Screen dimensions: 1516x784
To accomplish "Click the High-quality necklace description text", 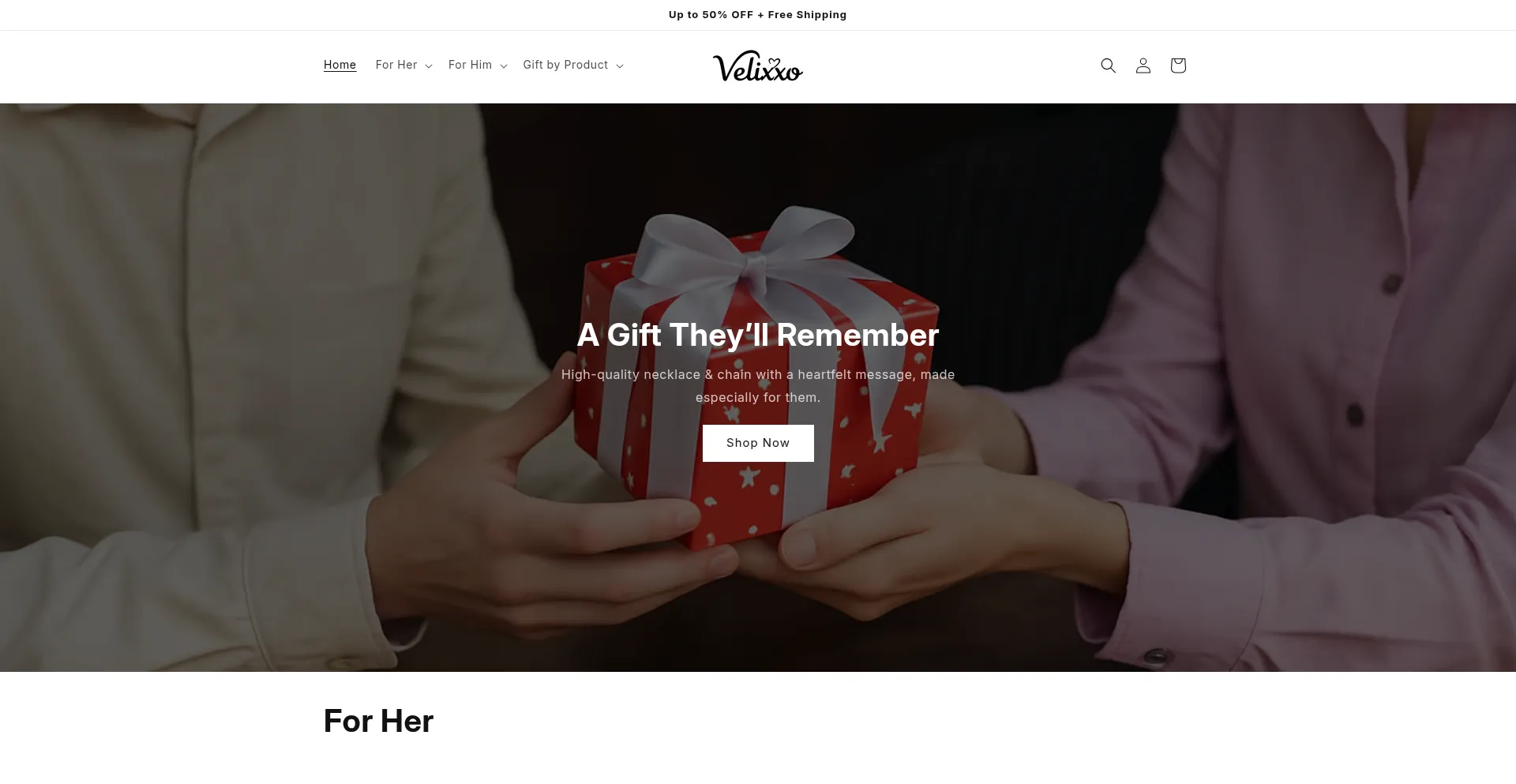I will click(758, 386).
